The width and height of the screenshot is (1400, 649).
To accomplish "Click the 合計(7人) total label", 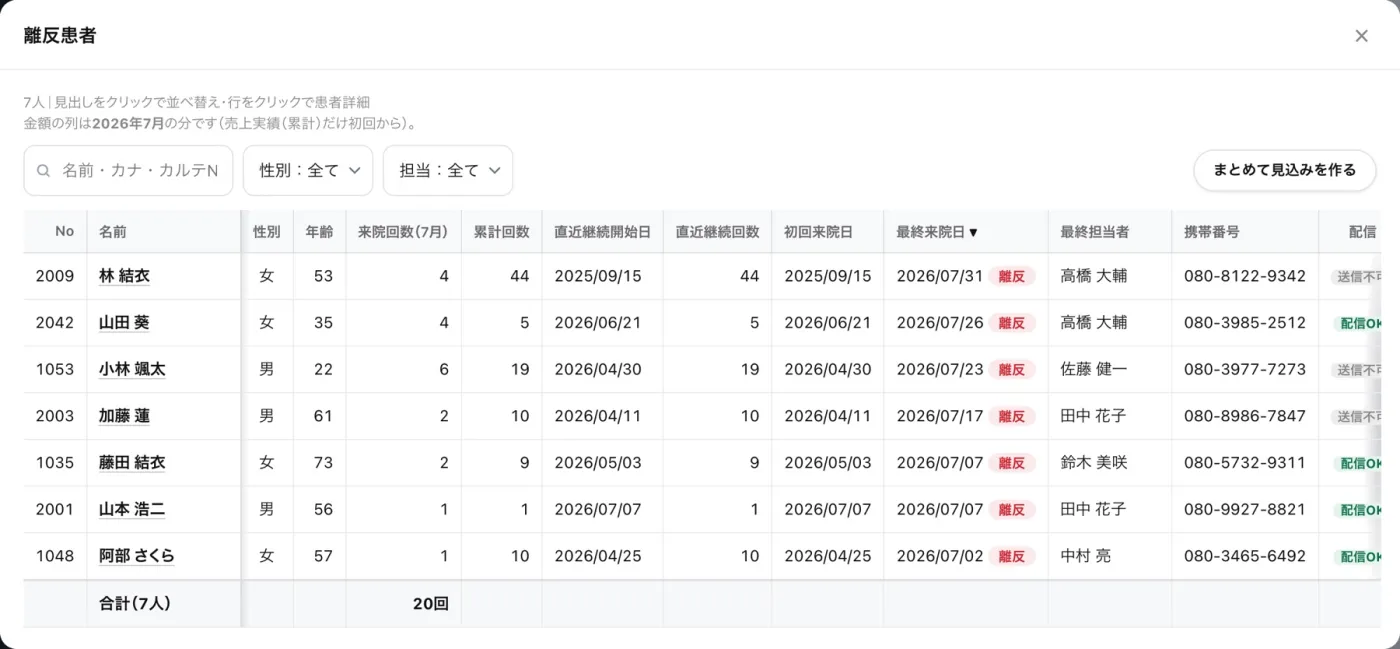I will (135, 604).
